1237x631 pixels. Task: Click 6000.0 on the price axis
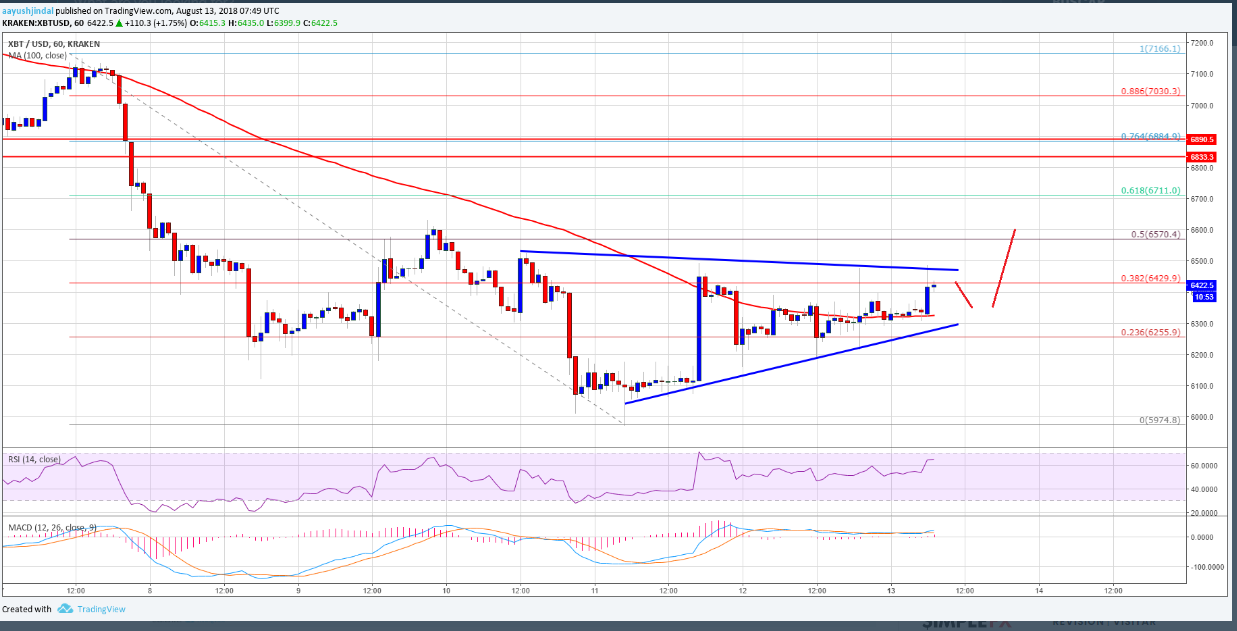pos(1203,417)
